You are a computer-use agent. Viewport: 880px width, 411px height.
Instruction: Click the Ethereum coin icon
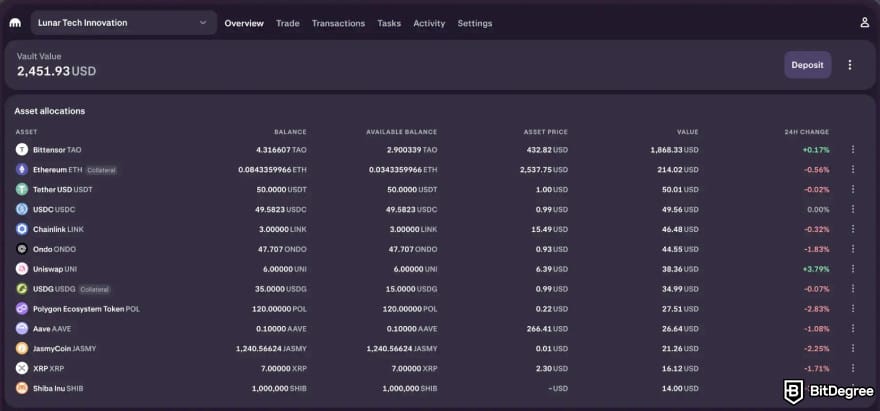pos(22,170)
